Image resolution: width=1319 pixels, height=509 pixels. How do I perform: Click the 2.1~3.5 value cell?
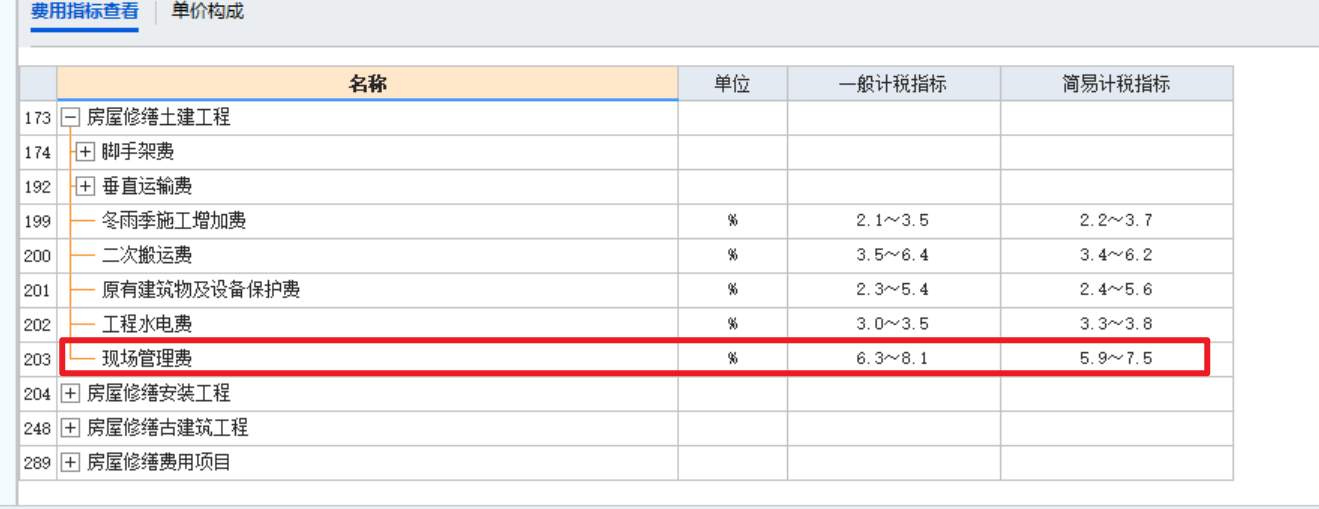(893, 221)
